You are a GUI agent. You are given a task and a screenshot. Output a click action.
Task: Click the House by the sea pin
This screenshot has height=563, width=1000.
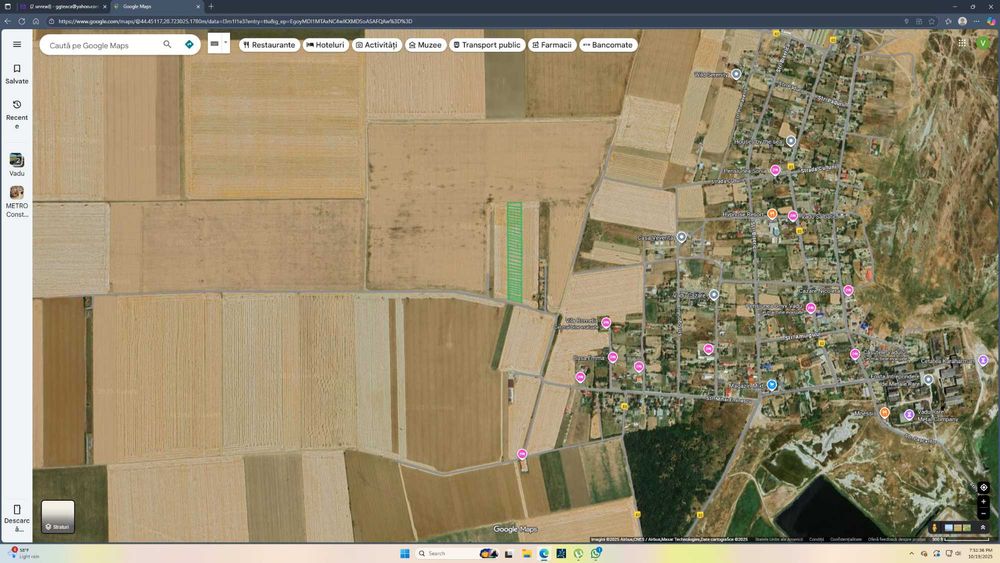(x=791, y=141)
